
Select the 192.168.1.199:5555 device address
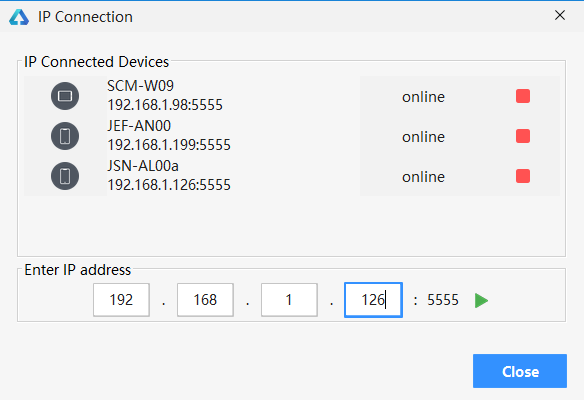point(169,145)
